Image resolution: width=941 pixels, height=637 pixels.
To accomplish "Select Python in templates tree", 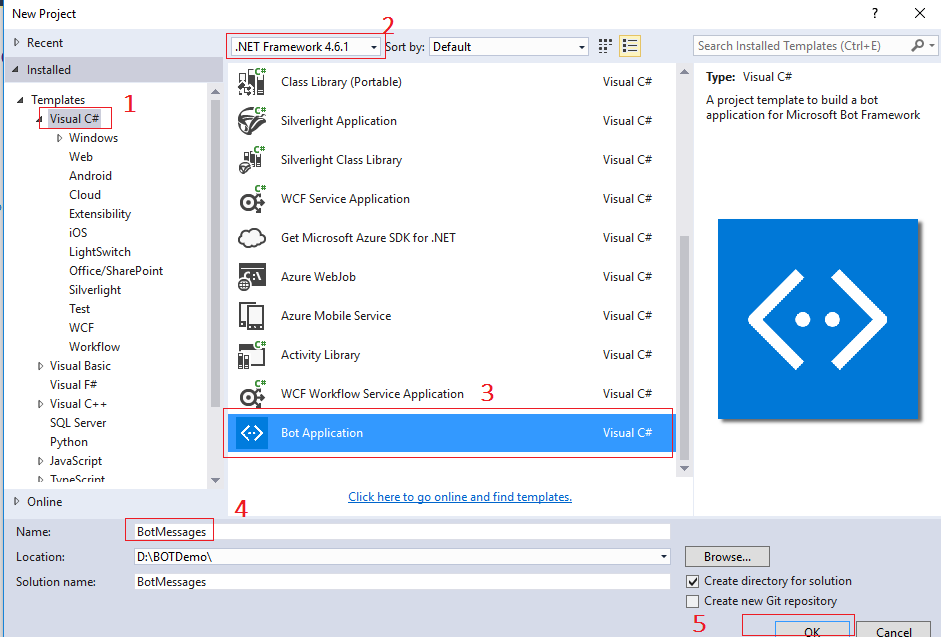I will pos(69,442).
